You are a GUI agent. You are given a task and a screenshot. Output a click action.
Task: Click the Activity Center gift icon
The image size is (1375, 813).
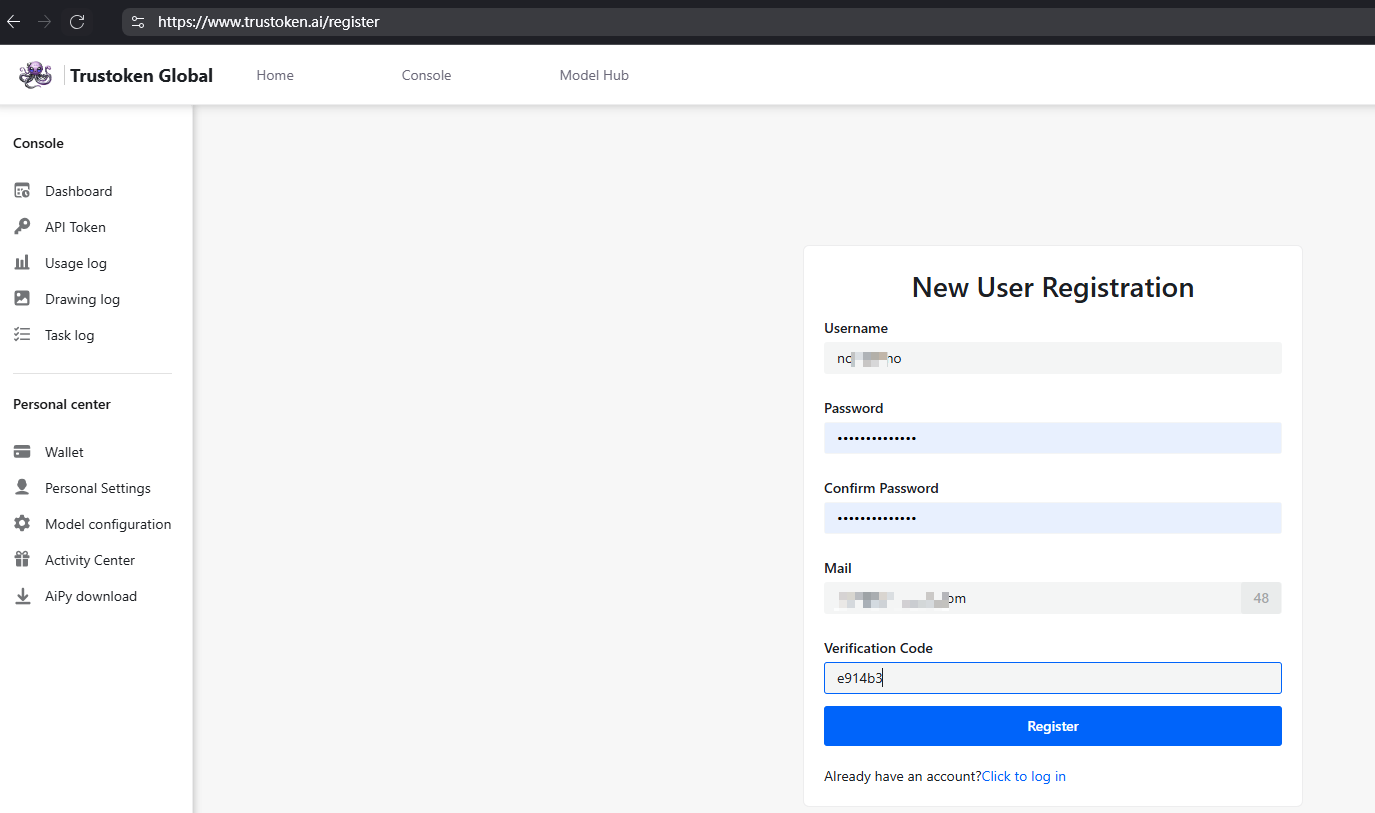tap(22, 560)
